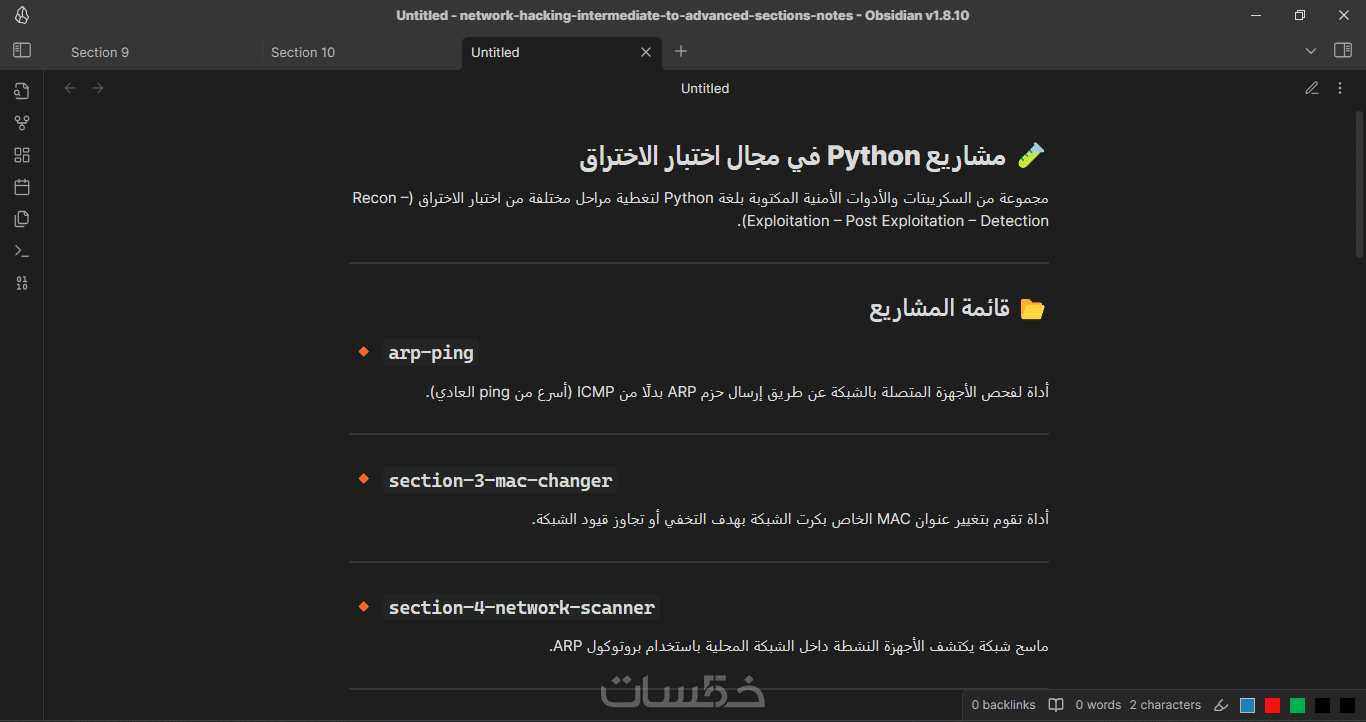This screenshot has height=722, width=1366.
Task: Open the quick switcher file search icon
Action: coord(22,91)
